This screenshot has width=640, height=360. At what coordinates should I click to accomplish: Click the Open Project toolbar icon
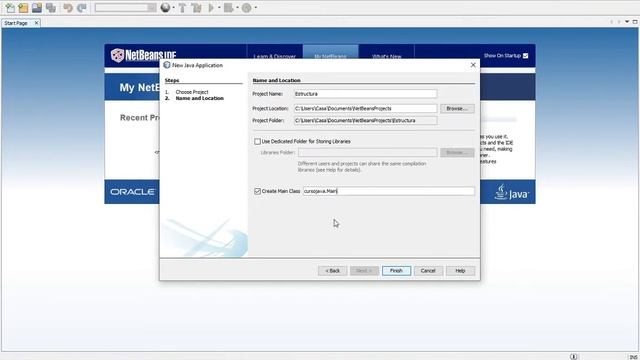pyautogui.click(x=37, y=8)
